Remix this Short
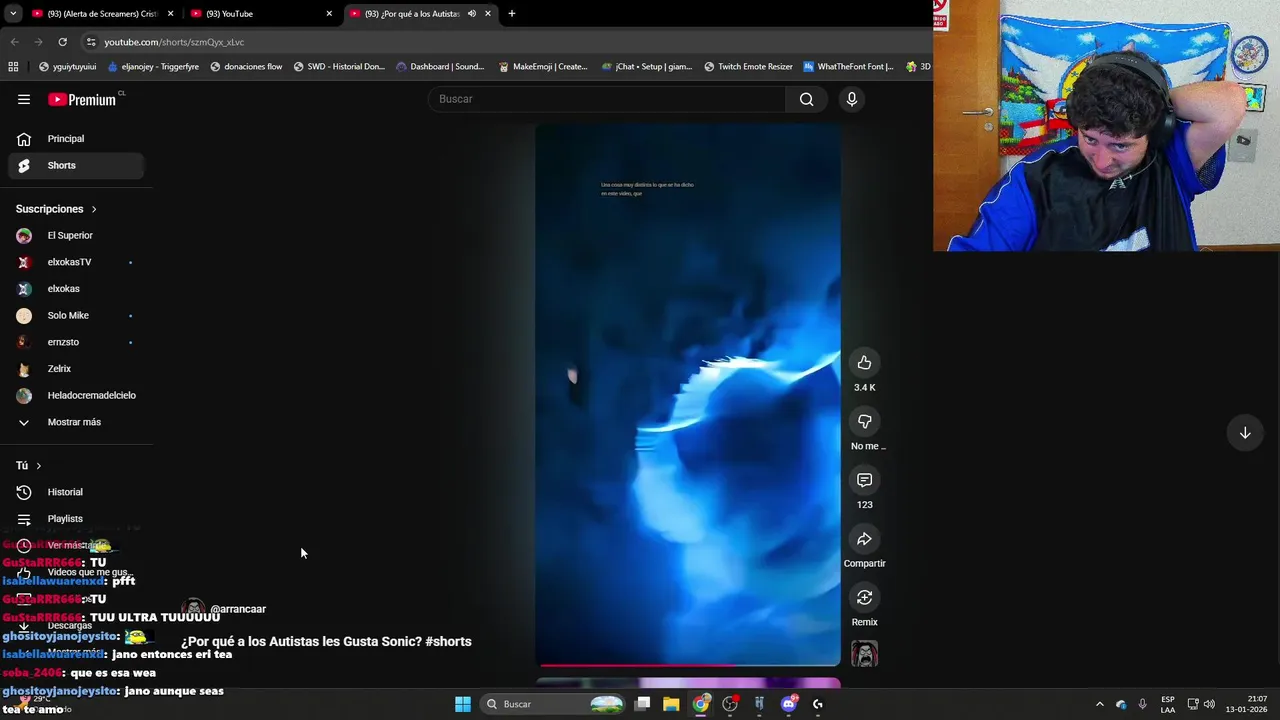 [864, 598]
